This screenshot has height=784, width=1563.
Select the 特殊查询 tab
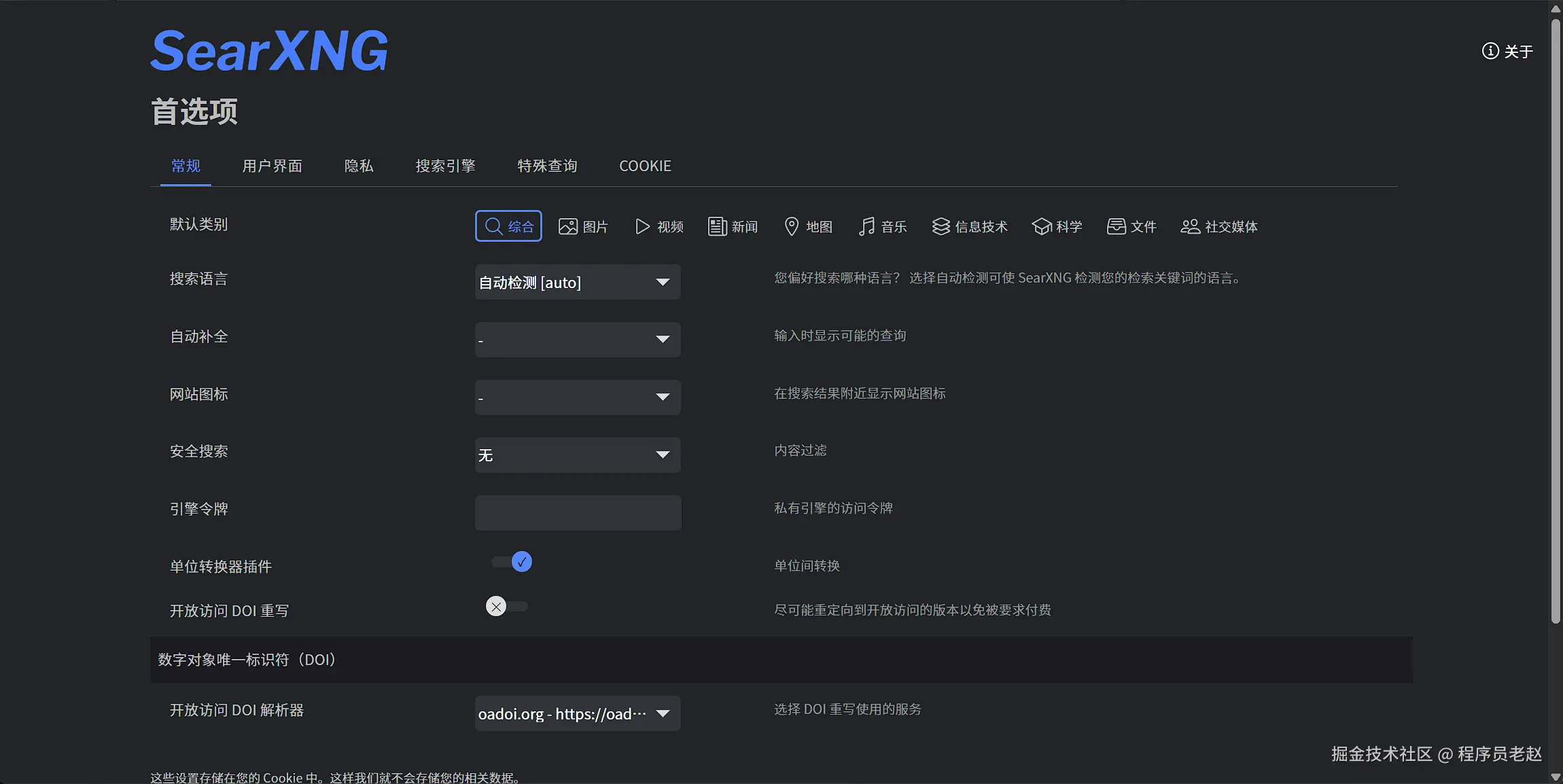(x=547, y=166)
